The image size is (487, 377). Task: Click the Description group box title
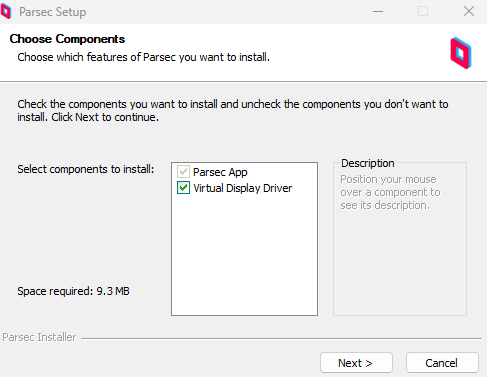point(368,163)
